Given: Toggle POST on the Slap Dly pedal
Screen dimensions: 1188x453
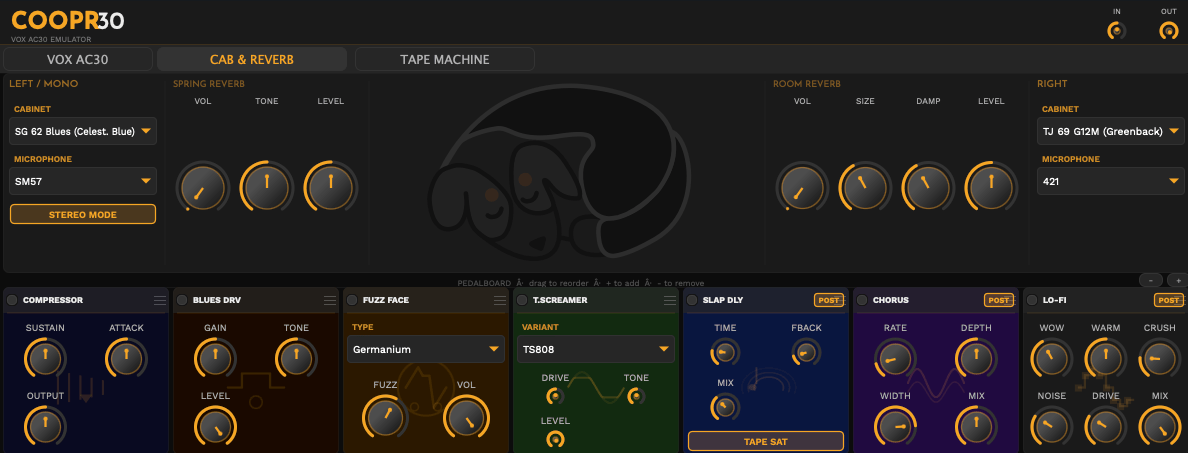Looking at the screenshot, I should (829, 300).
